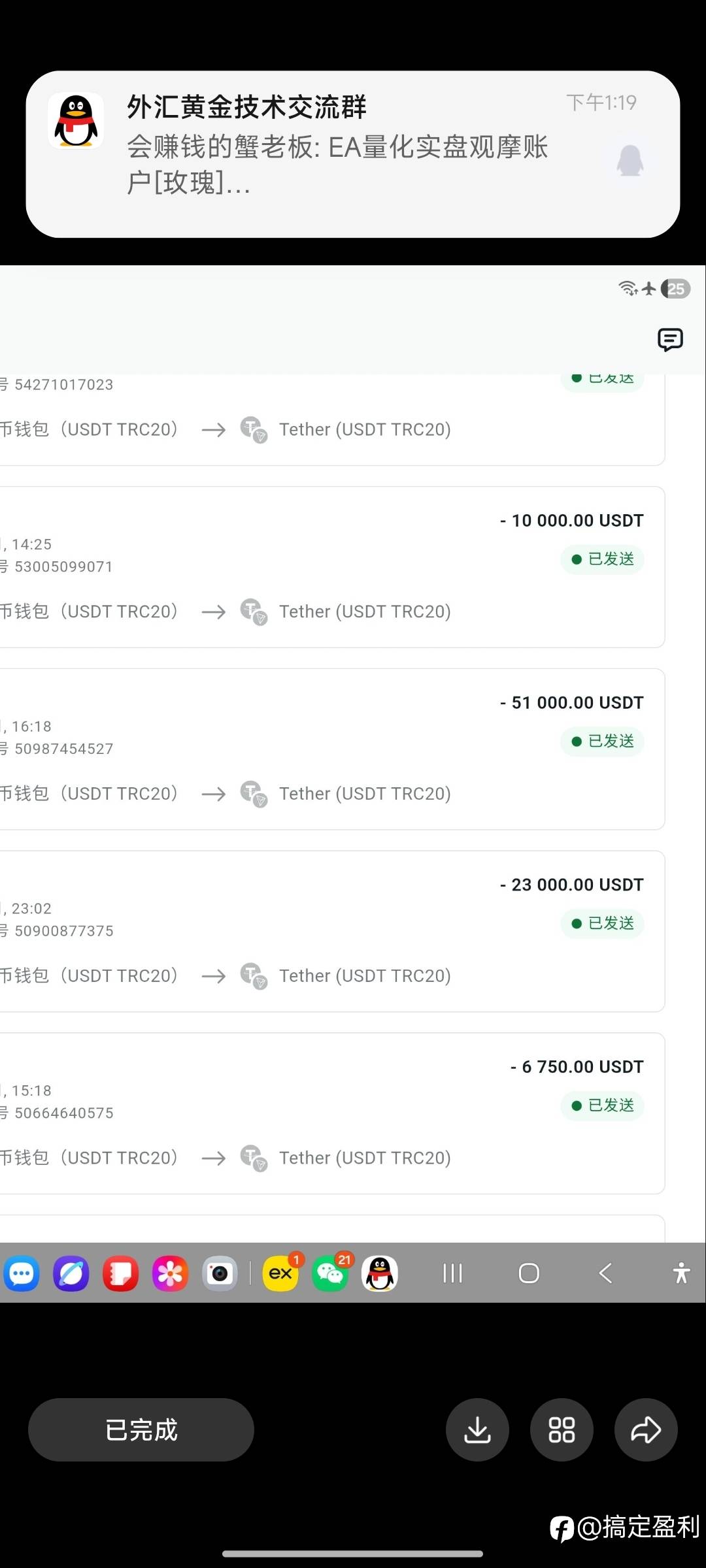Tap the download icon button
The height and width of the screenshot is (1568, 706).
[477, 1430]
